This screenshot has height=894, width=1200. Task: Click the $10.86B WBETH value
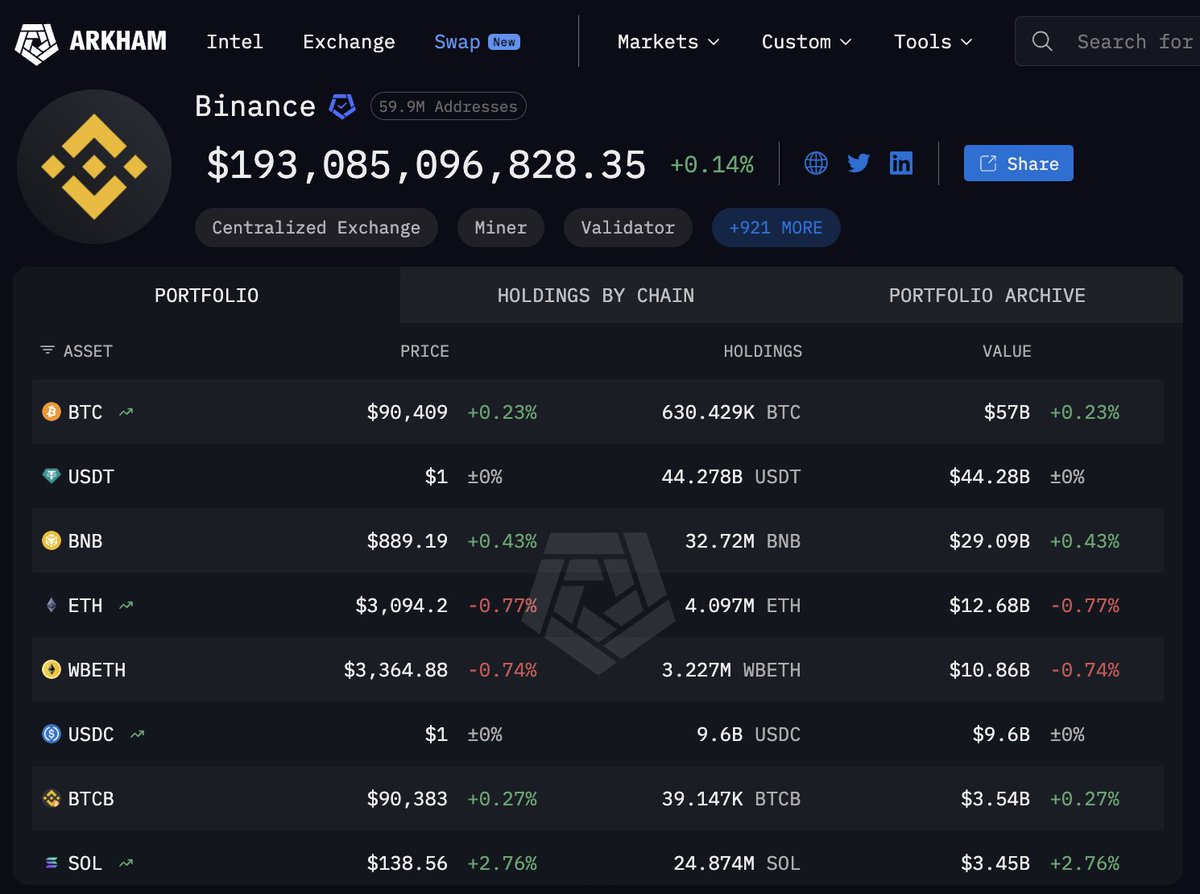990,669
